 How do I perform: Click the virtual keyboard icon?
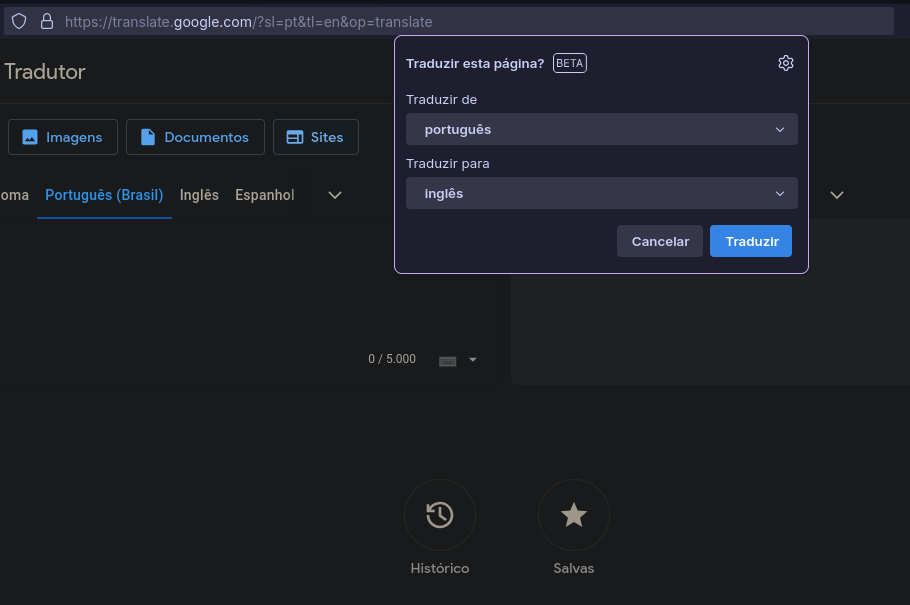(x=447, y=361)
